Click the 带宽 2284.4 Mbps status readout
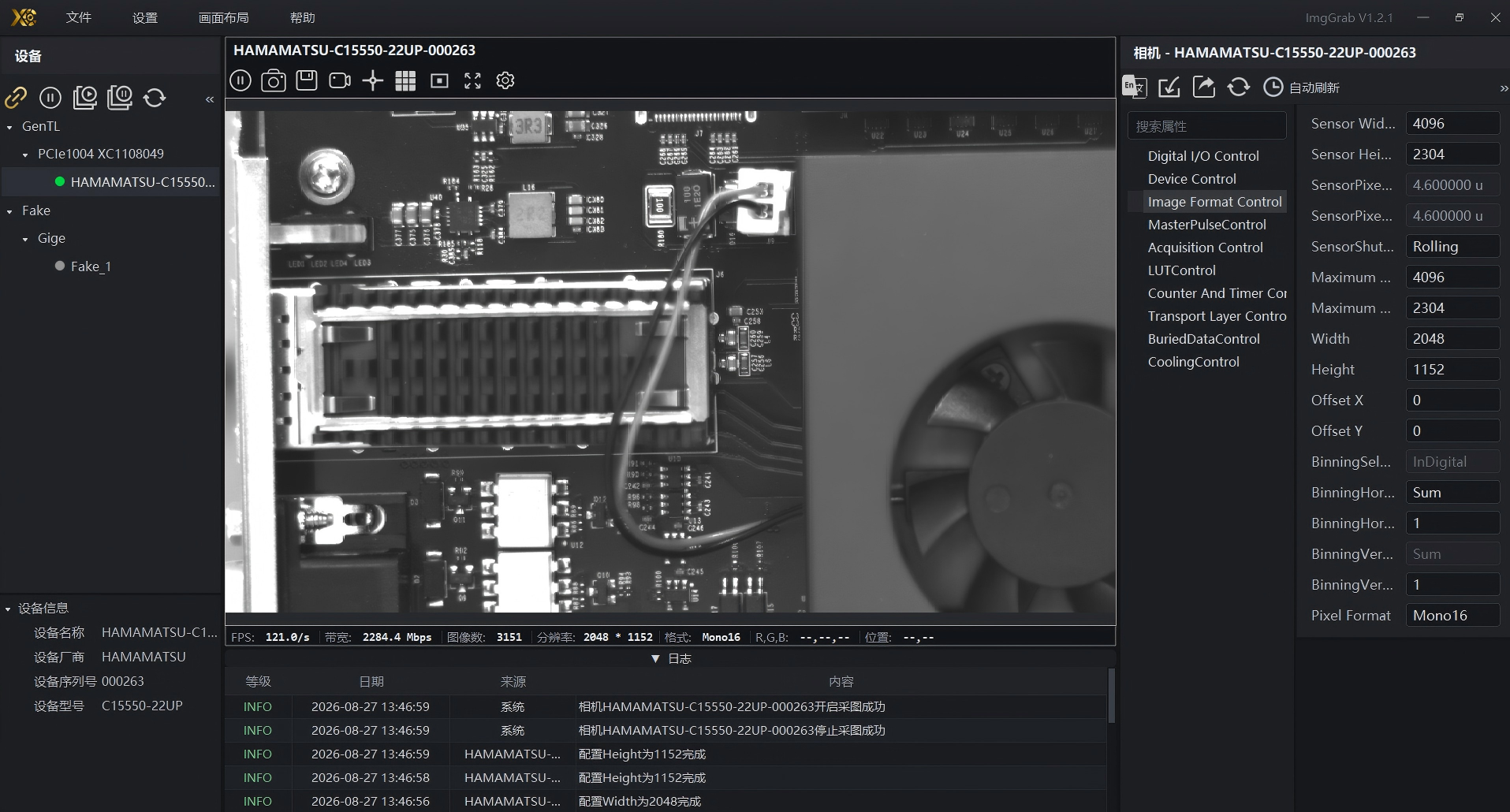Viewport: 1510px width, 812px height. click(x=378, y=637)
